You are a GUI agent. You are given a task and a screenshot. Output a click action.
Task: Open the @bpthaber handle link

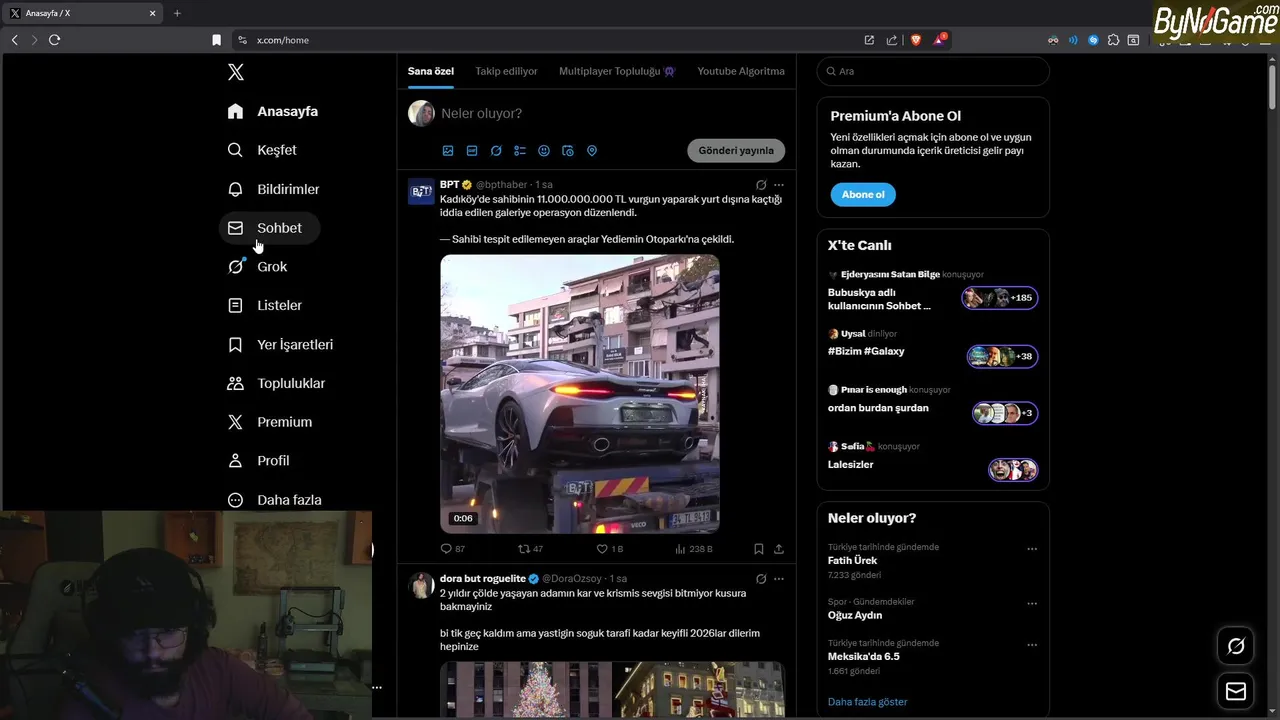501,185
